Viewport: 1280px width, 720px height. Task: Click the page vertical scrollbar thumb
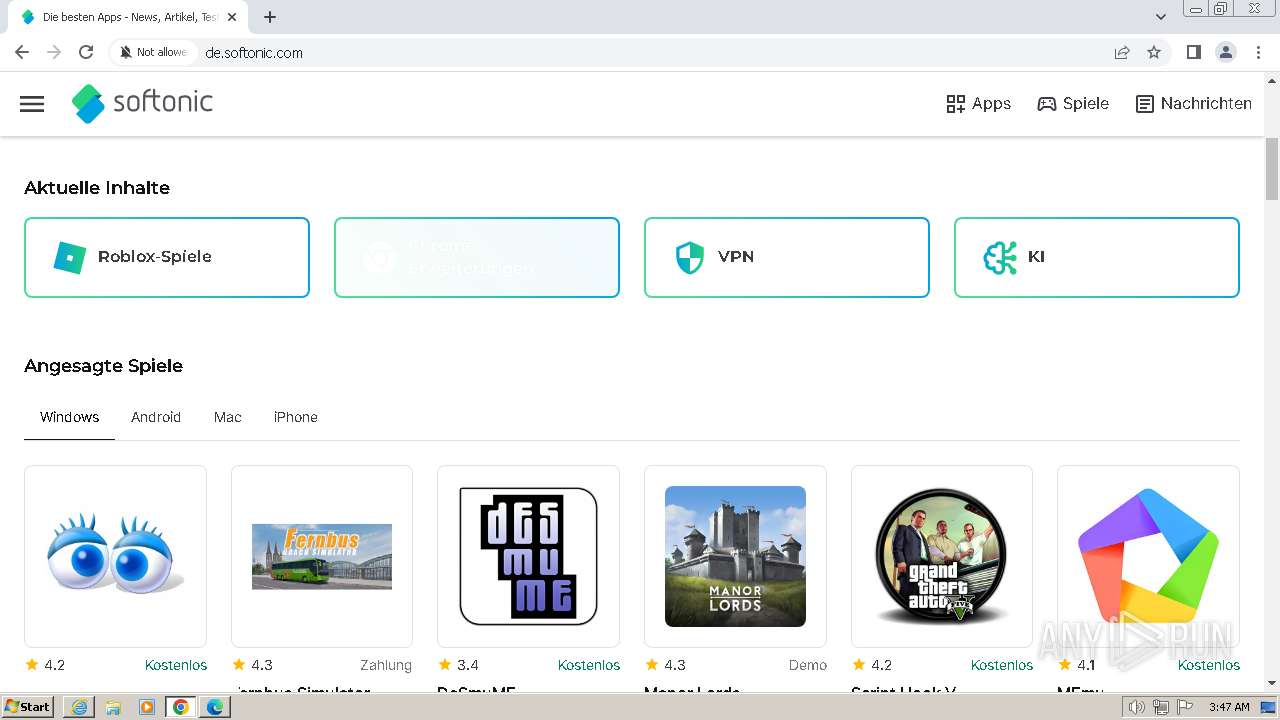1272,169
